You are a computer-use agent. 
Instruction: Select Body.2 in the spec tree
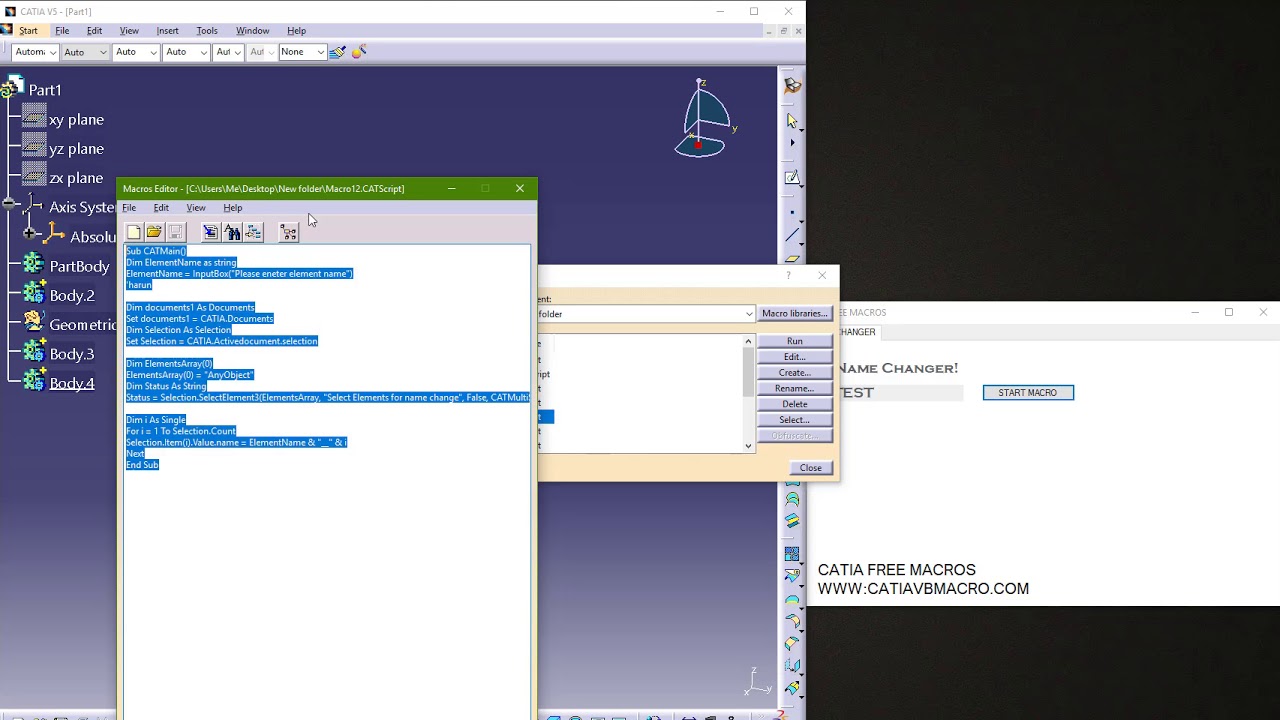click(x=72, y=295)
